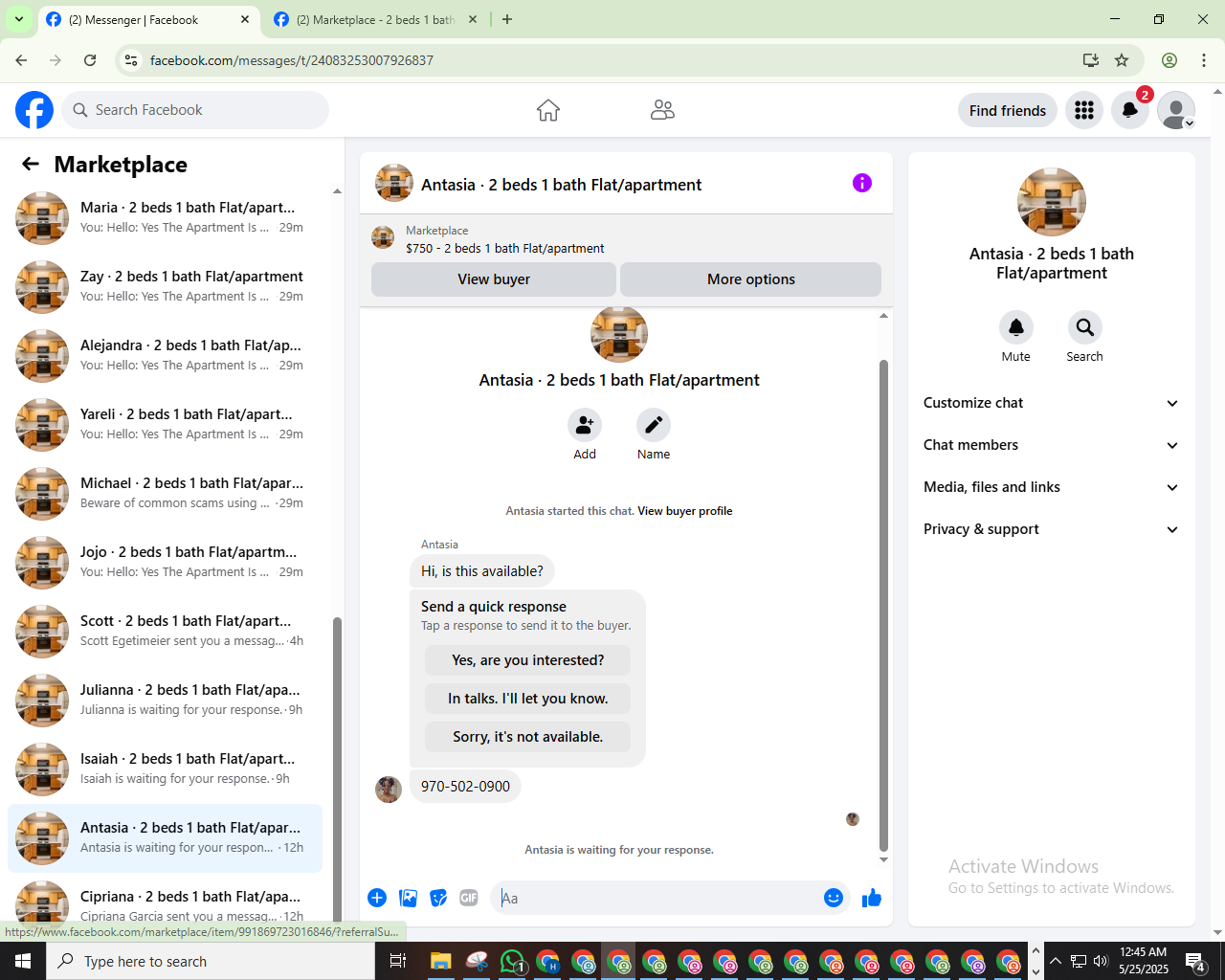The width and height of the screenshot is (1225, 980).
Task: Click the Name pencil icon in chat
Action: [654, 425]
